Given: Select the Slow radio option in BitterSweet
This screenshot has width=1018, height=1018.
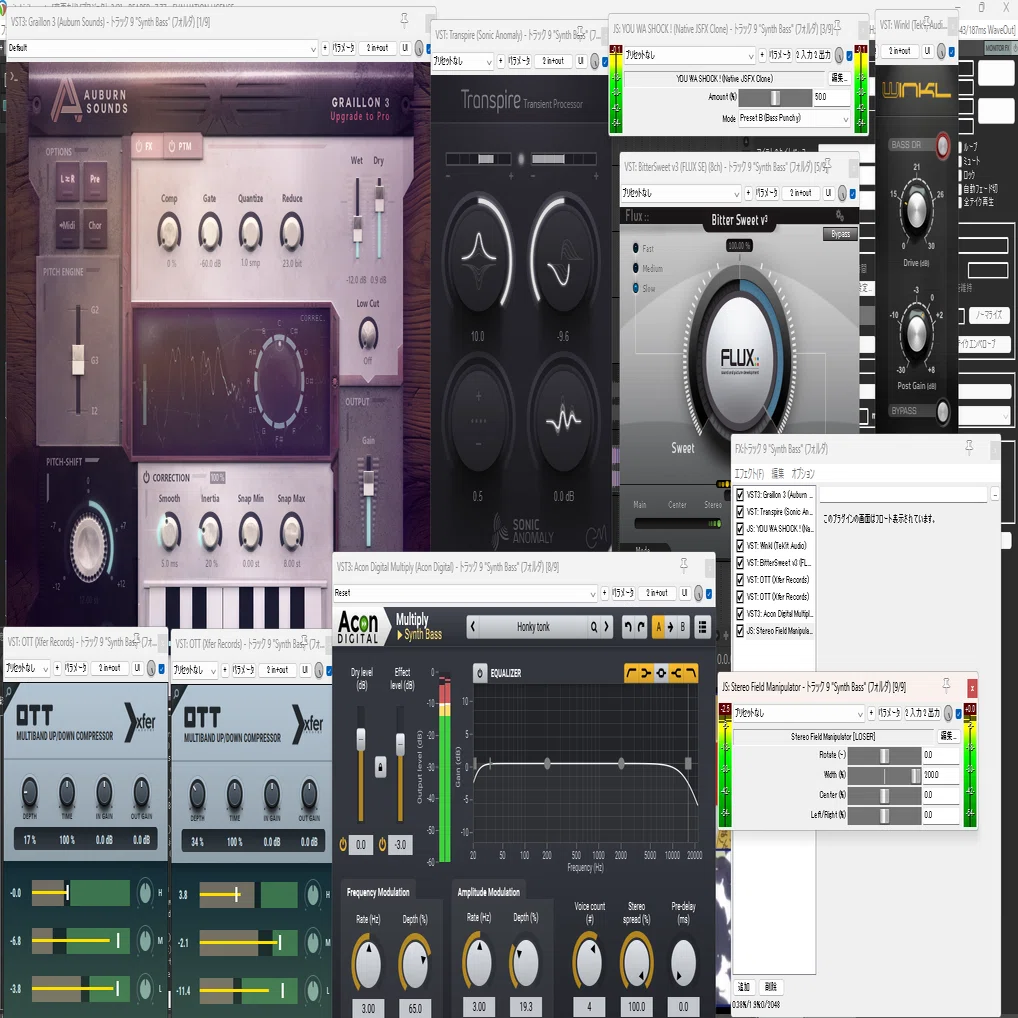Looking at the screenshot, I should click(636, 288).
